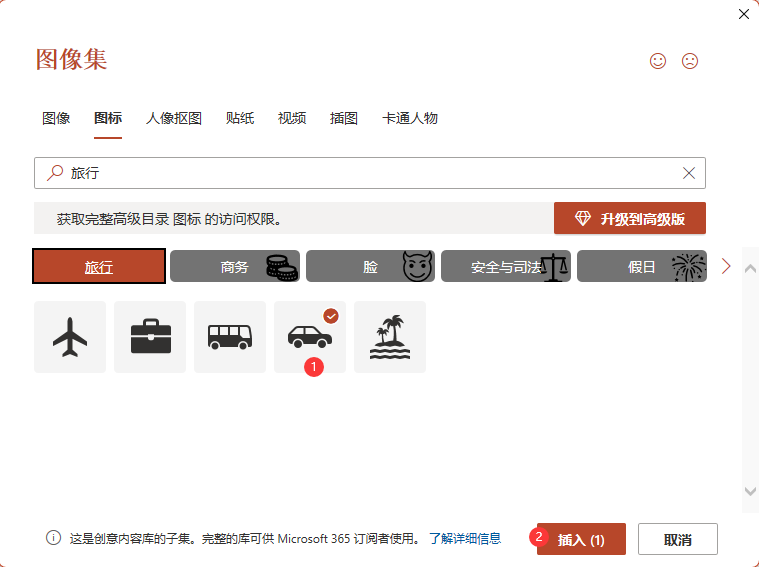Click the 取消 button
Viewport: 759px width, 567px height.
[678, 539]
